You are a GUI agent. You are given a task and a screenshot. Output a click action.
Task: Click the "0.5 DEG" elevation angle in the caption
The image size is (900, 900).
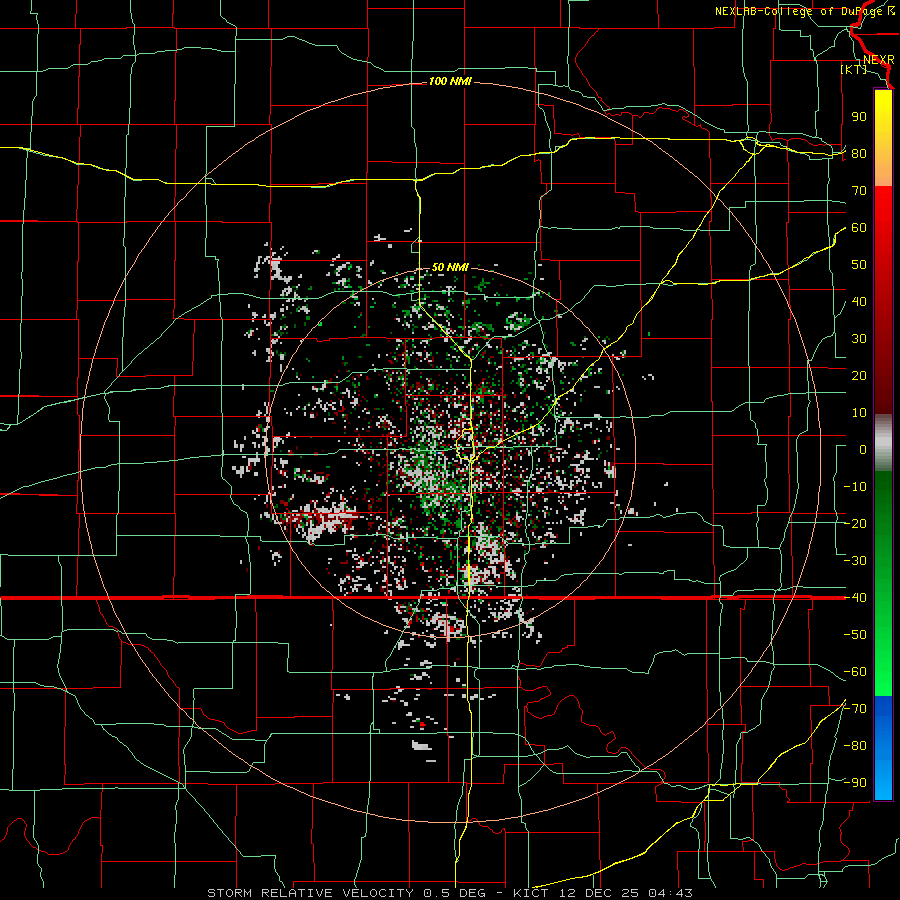point(455,893)
